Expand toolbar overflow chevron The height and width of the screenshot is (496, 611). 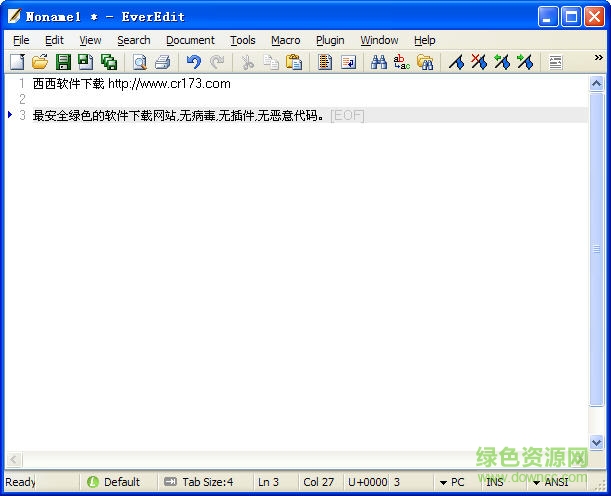[x=599, y=58]
